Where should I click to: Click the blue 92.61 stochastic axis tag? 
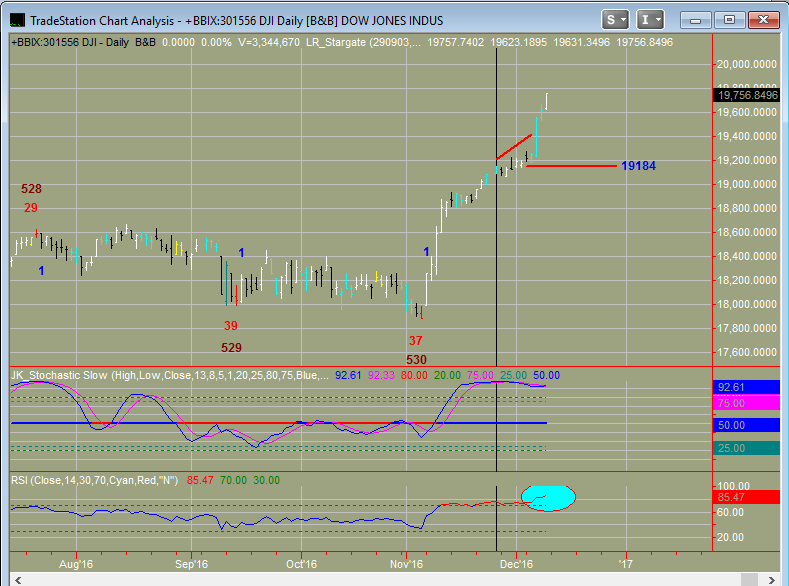747,387
